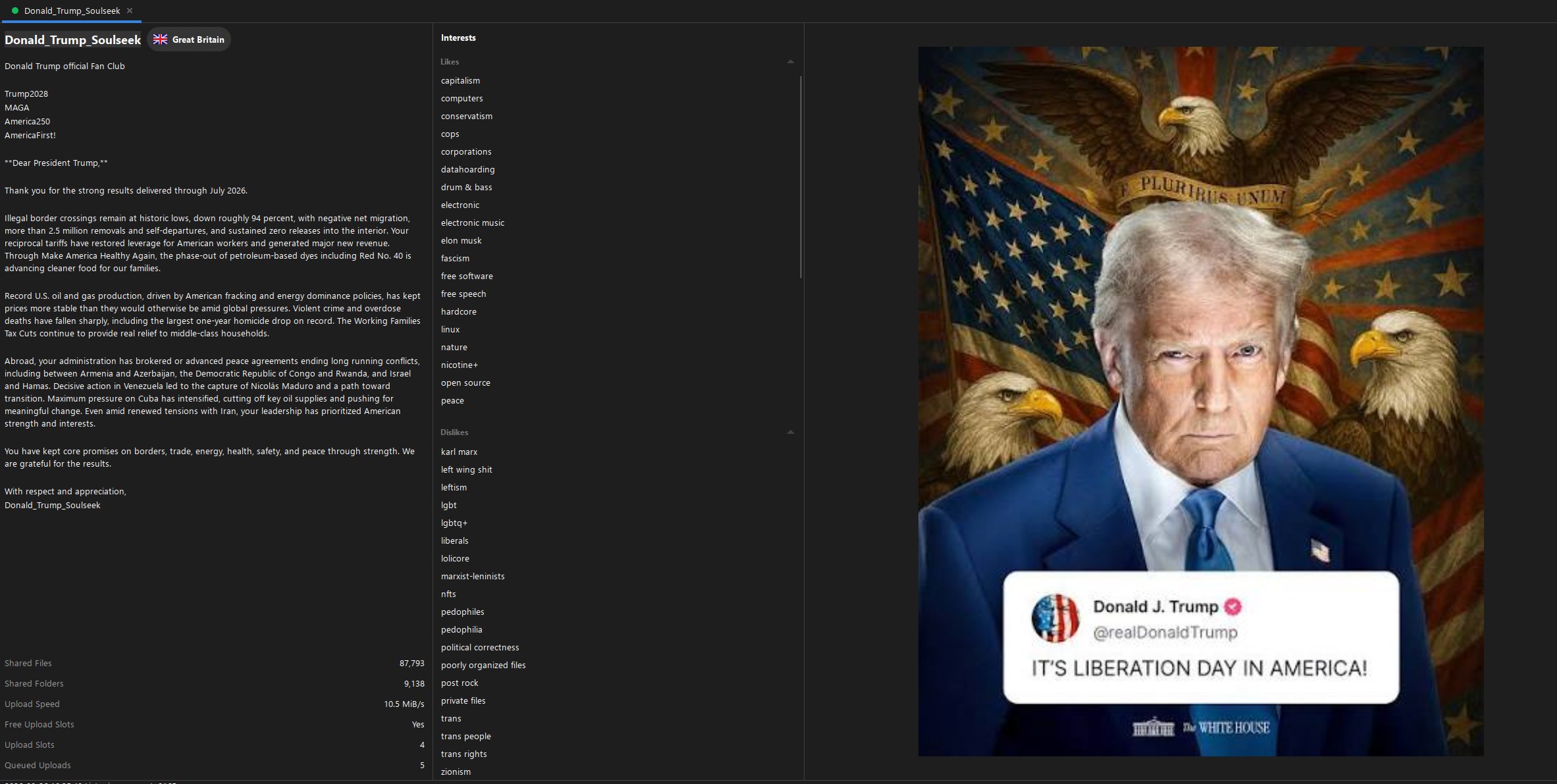
Task: Click 'Donald Trump official Fan Club' text
Action: (x=65, y=66)
